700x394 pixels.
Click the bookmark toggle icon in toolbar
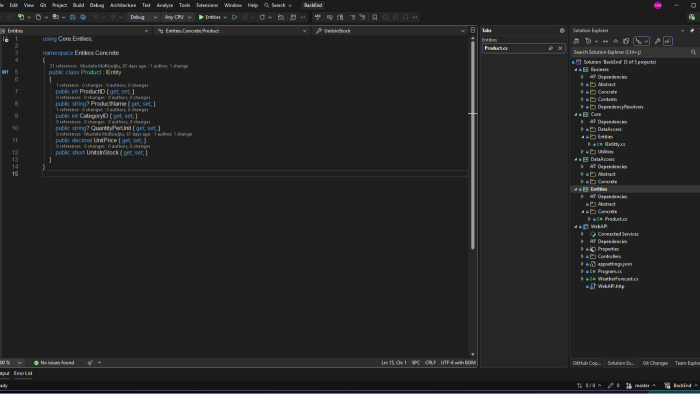(375, 17)
